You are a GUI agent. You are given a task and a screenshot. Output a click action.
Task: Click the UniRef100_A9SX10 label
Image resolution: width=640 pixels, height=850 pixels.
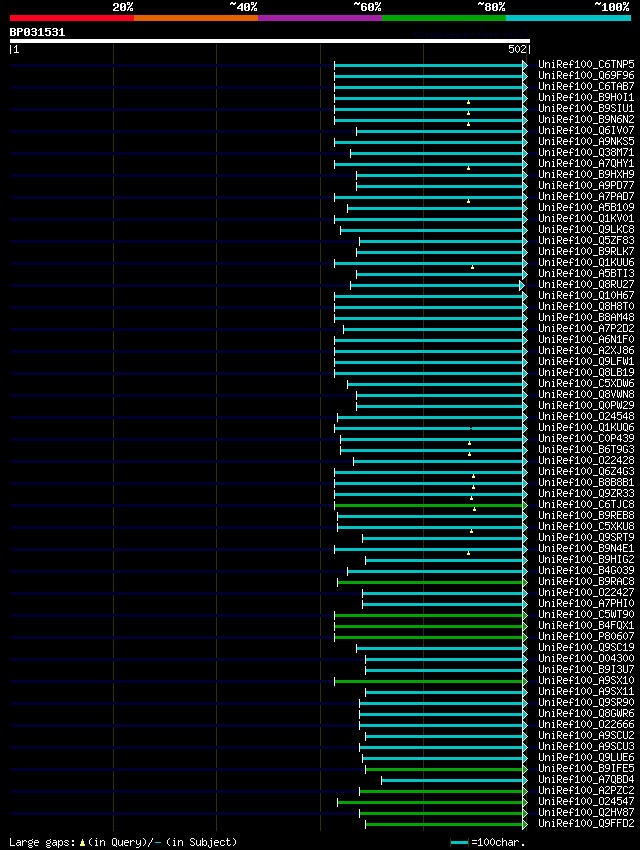(586, 680)
